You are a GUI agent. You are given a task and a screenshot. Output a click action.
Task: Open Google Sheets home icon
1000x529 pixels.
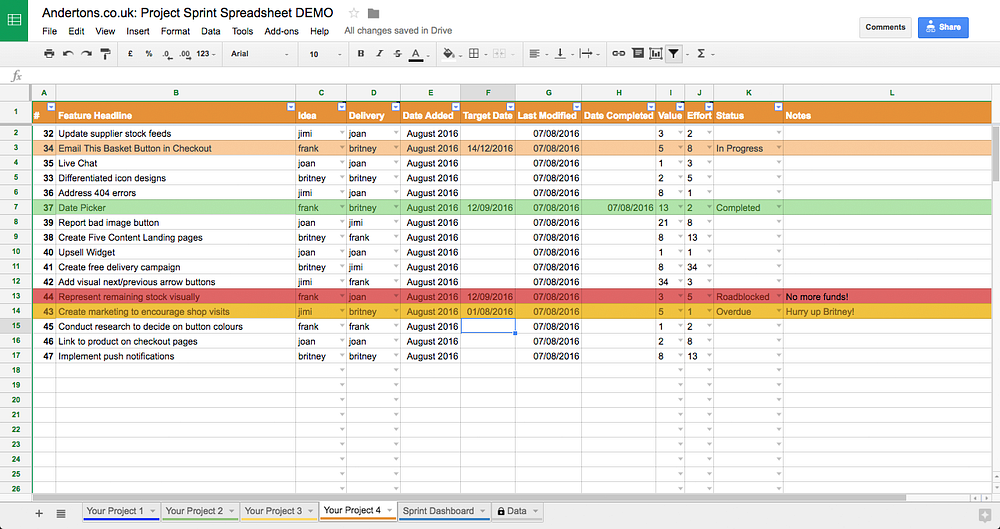14,20
